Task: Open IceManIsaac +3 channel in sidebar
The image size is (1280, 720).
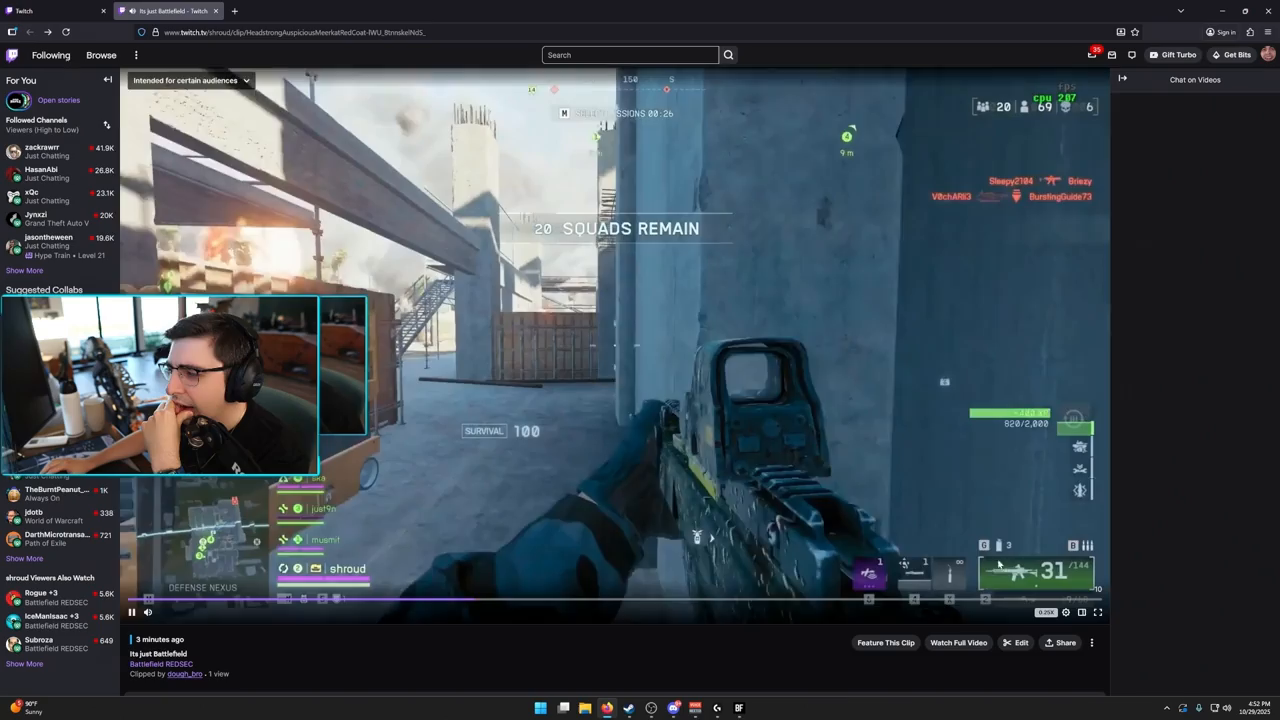Action: [x=60, y=621]
